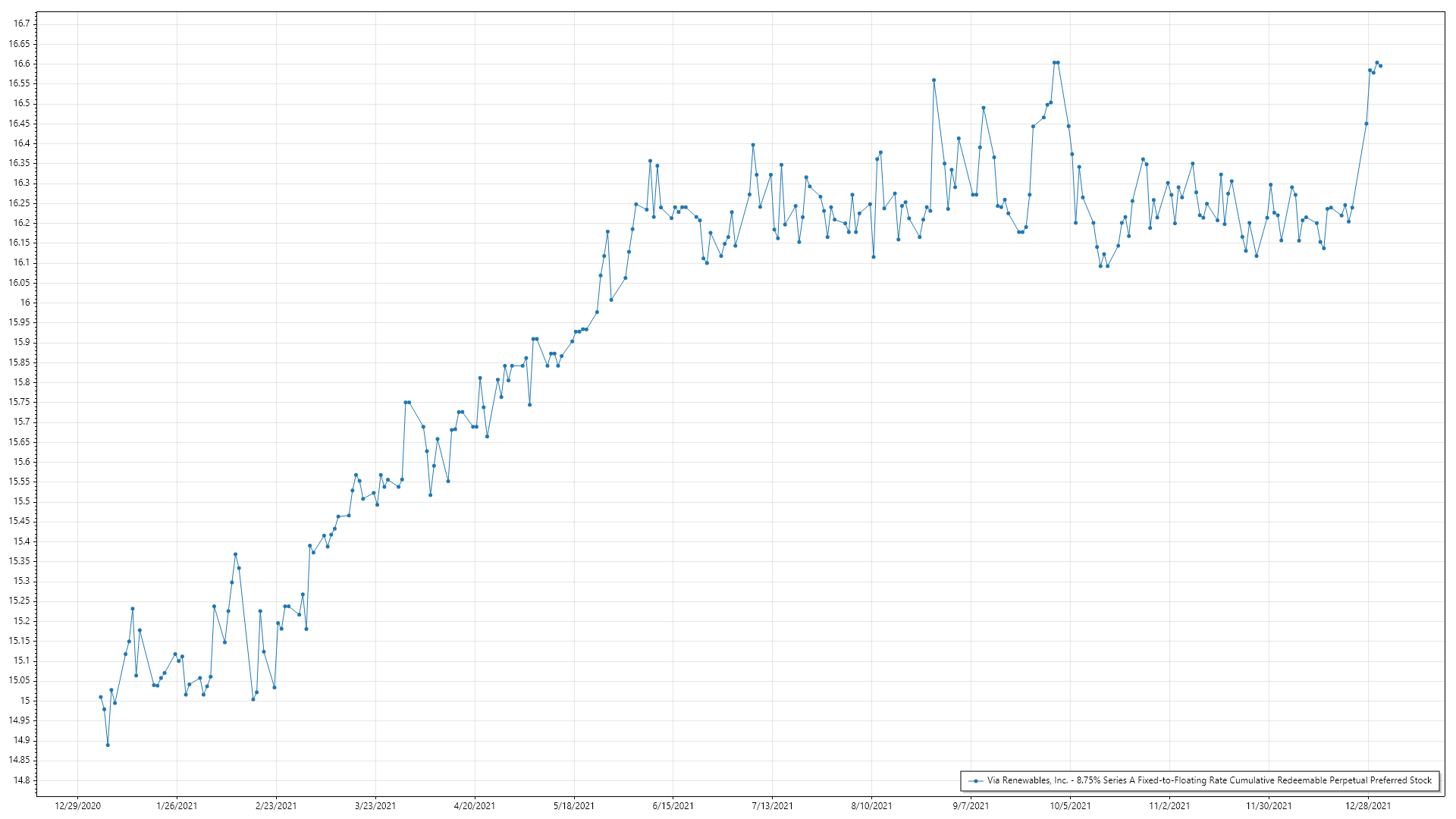Click the 10/5/2021 x-axis label
The width and height of the screenshot is (1456, 819).
click(x=1070, y=805)
